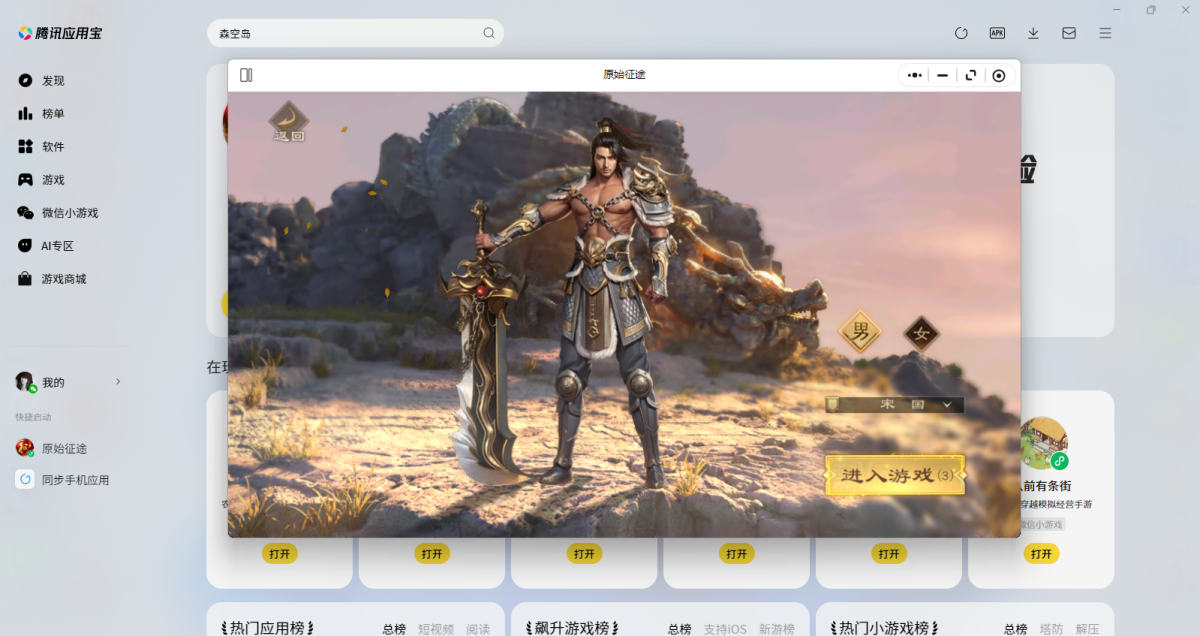Open the downloads arrow icon
This screenshot has height=636, width=1200.
[x=1033, y=33]
